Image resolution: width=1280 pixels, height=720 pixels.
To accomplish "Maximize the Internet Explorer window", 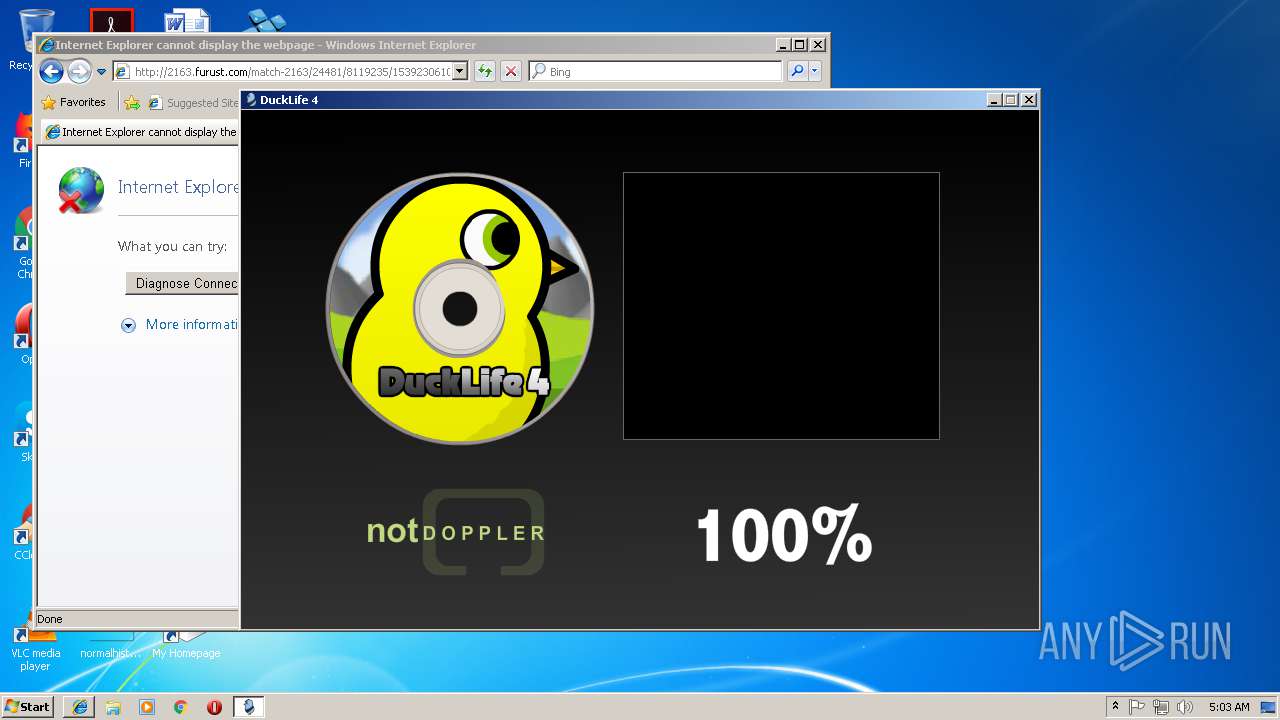I will pos(799,45).
